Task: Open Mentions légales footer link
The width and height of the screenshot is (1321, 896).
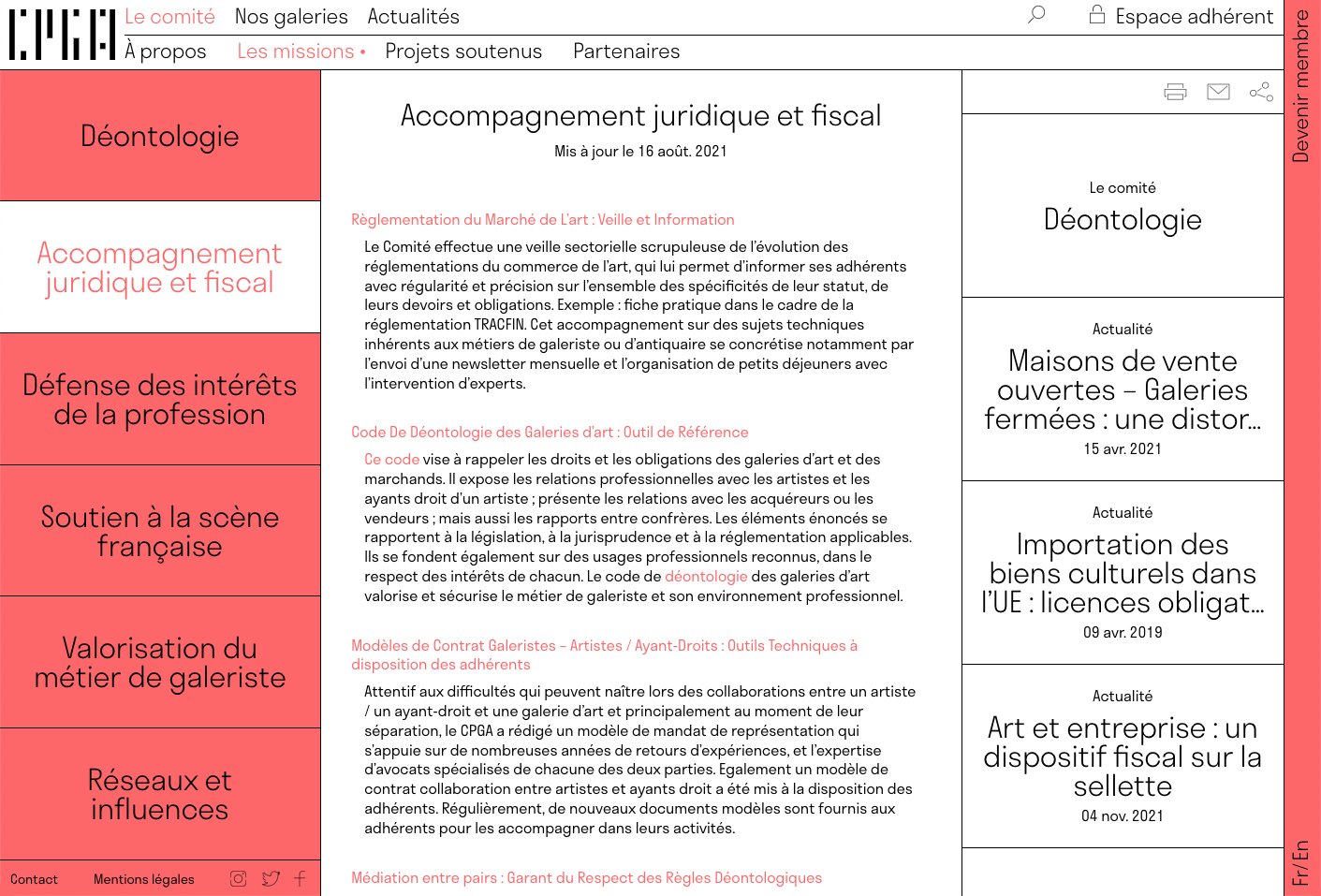Action: coord(144,879)
